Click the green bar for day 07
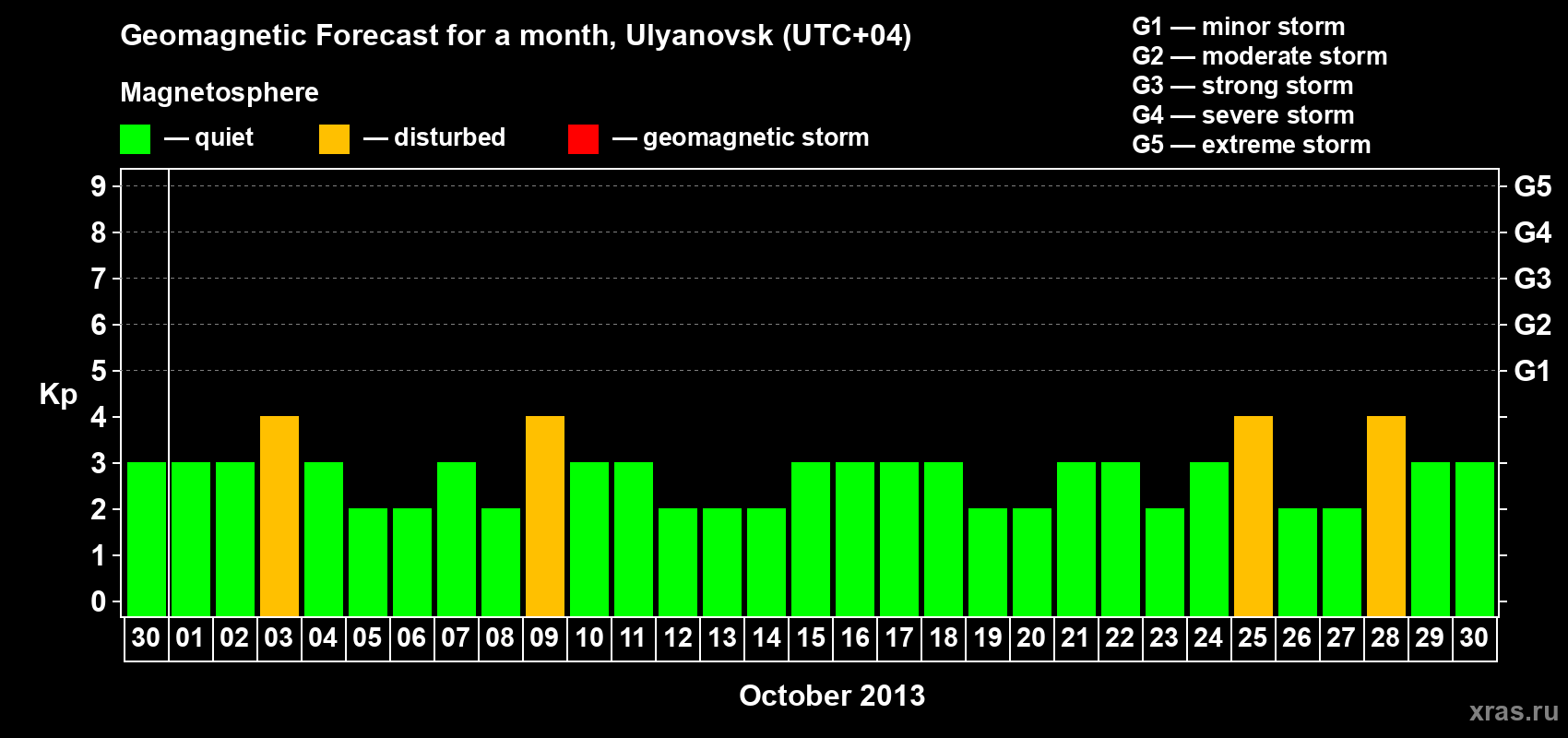Screen dimensions: 1568x738 (457, 540)
